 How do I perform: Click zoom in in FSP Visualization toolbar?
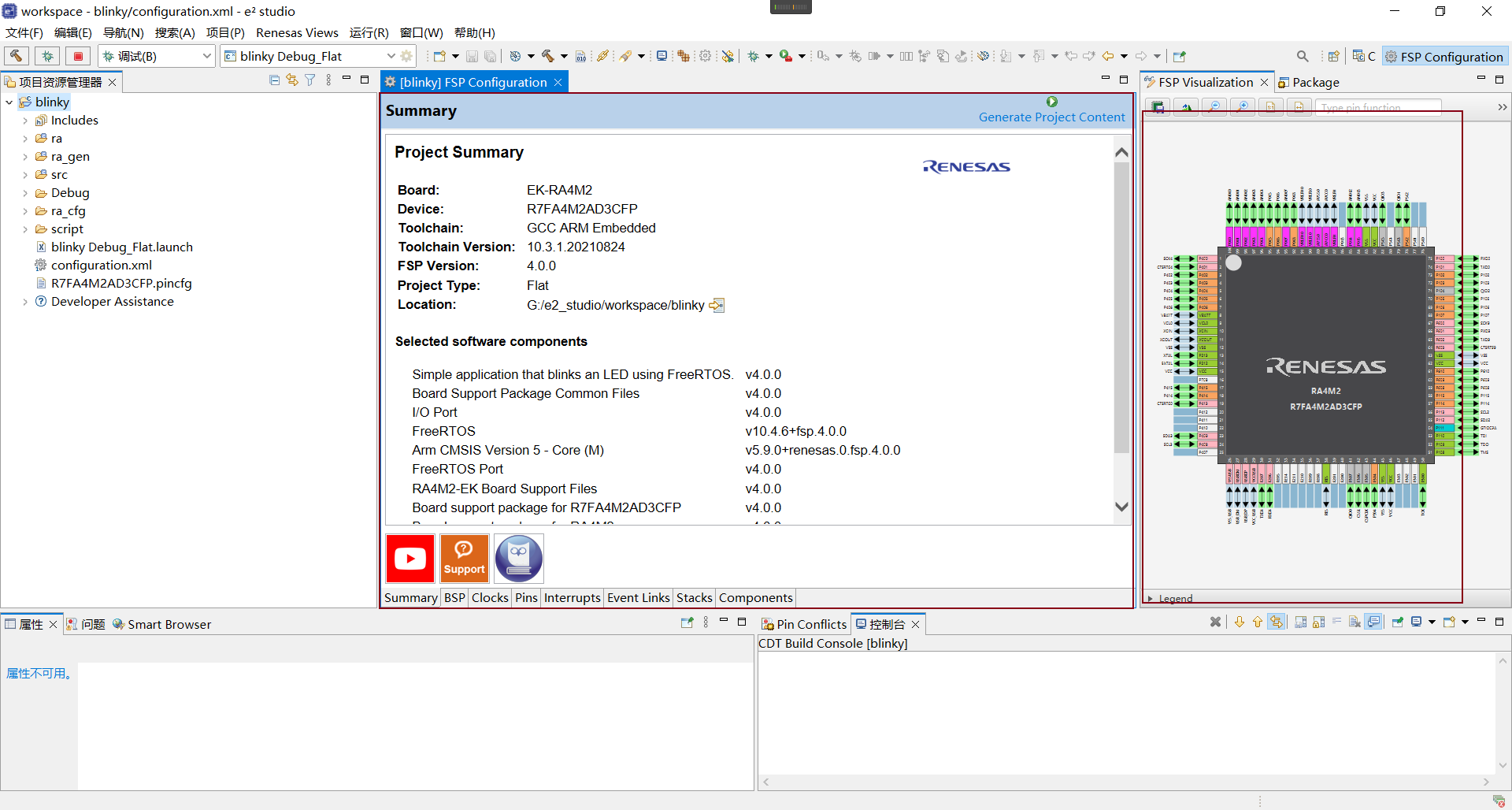[x=1243, y=106]
